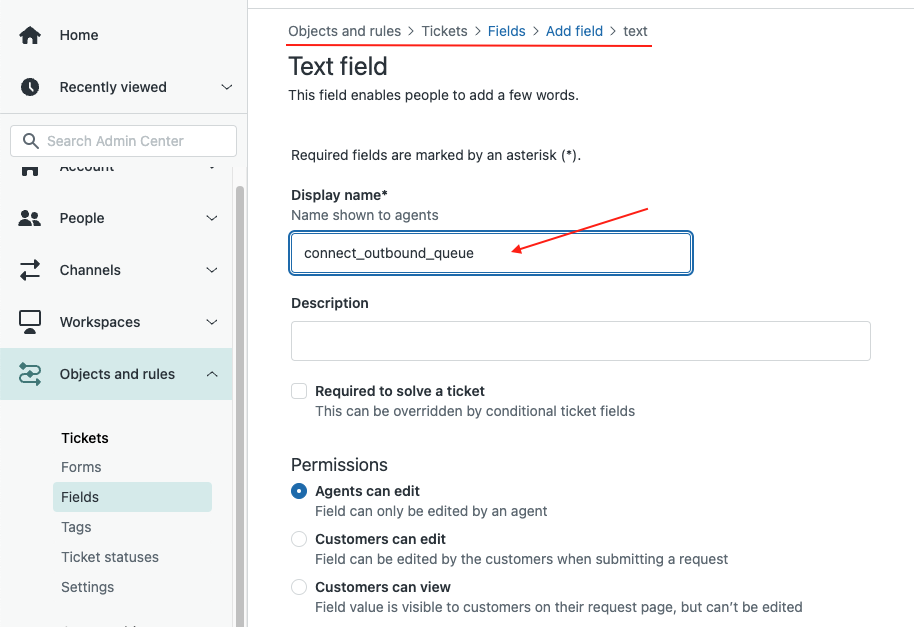Choose the Customers can view option

(298, 587)
